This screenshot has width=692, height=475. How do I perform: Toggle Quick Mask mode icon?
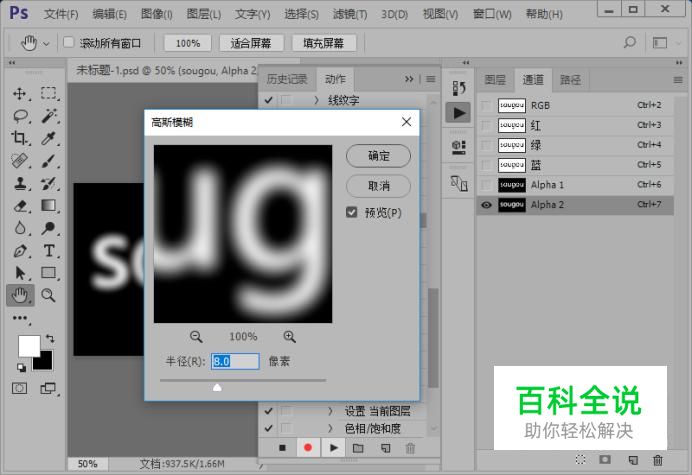click(19, 388)
